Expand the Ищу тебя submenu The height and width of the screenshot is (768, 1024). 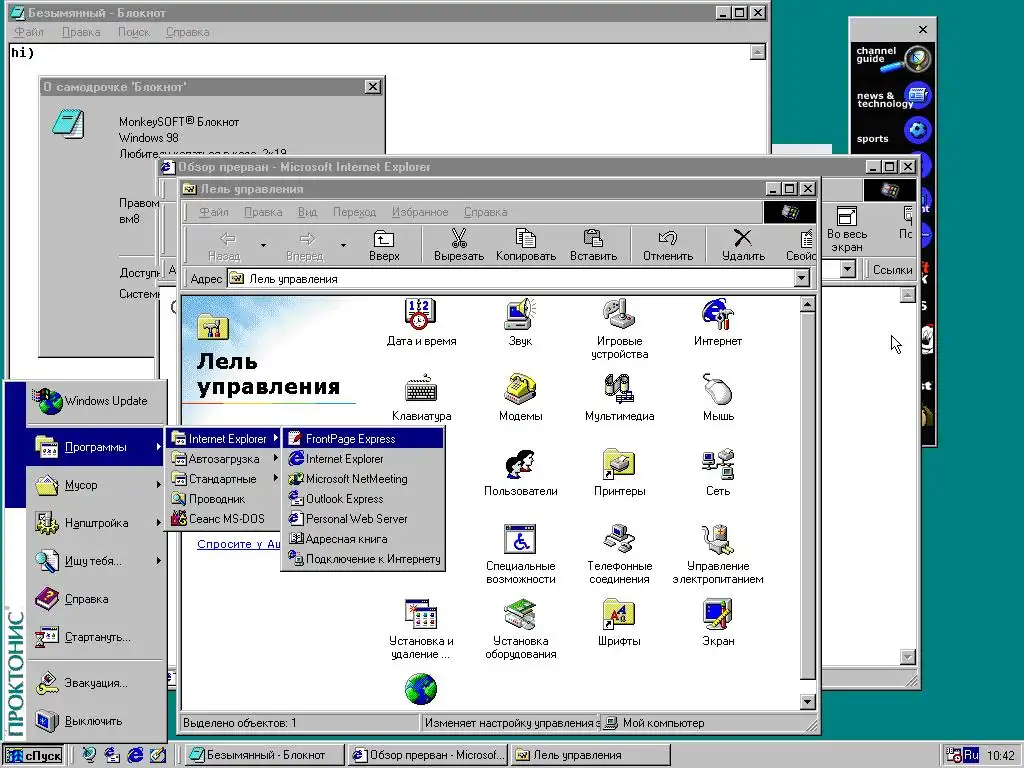[x=95, y=561]
